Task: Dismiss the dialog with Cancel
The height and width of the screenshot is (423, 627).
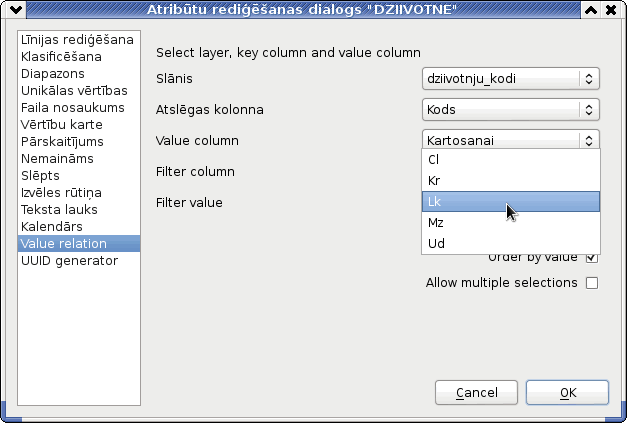Action: [476, 393]
